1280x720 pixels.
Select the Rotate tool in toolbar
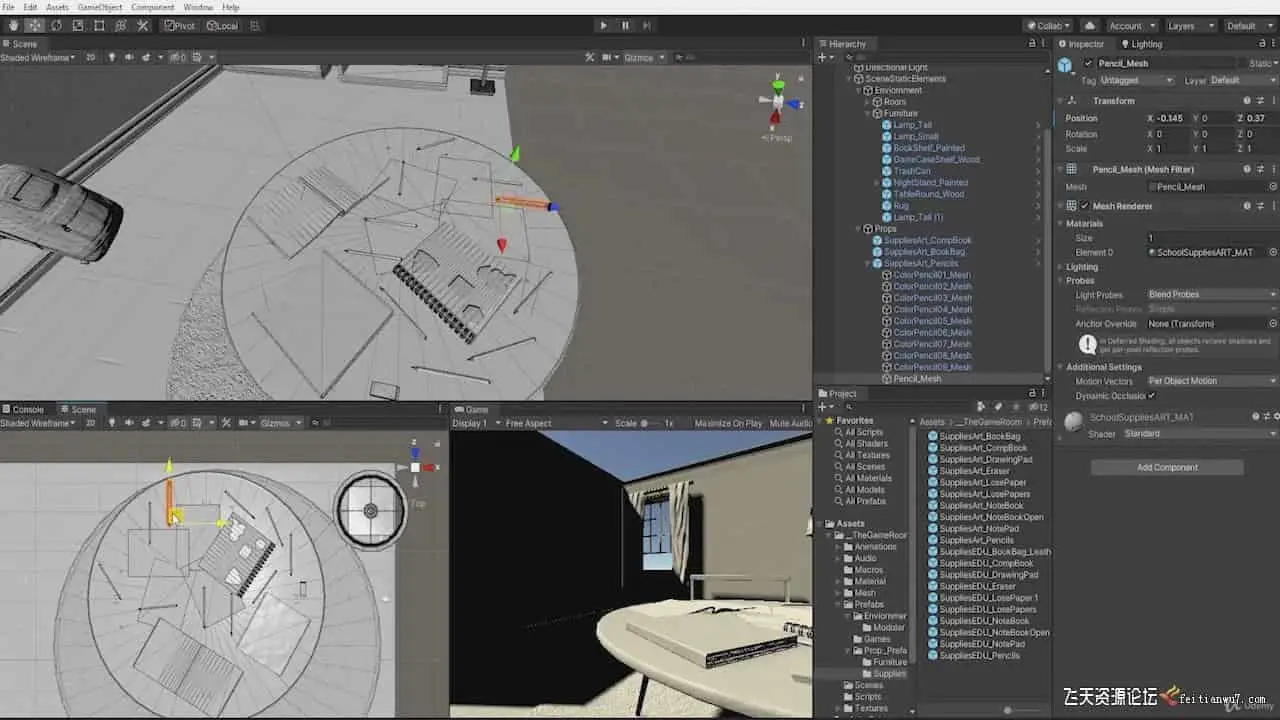point(56,25)
